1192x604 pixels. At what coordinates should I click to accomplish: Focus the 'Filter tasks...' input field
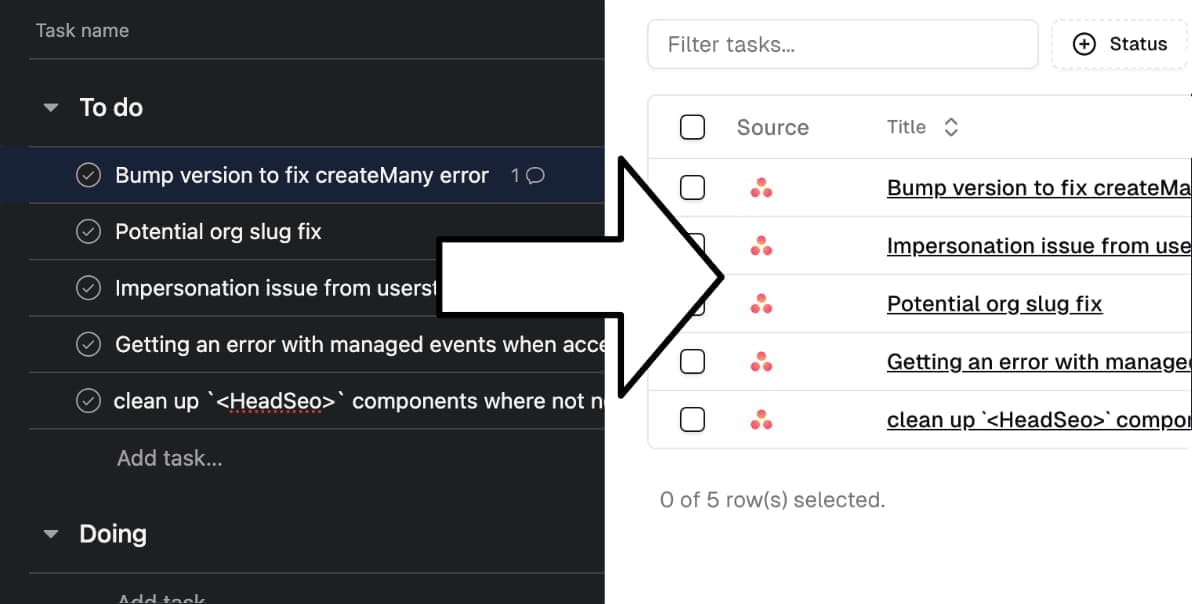coord(842,44)
